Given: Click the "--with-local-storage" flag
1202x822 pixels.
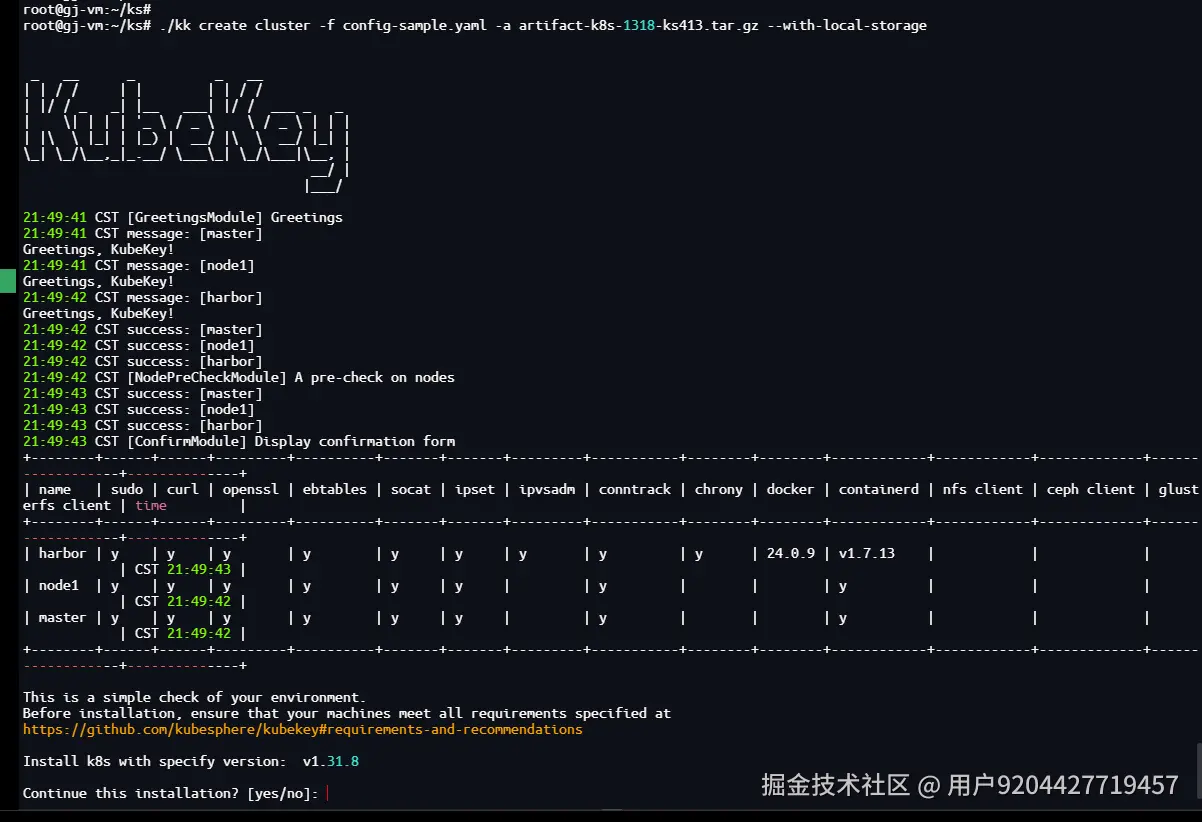Looking at the screenshot, I should (847, 26).
